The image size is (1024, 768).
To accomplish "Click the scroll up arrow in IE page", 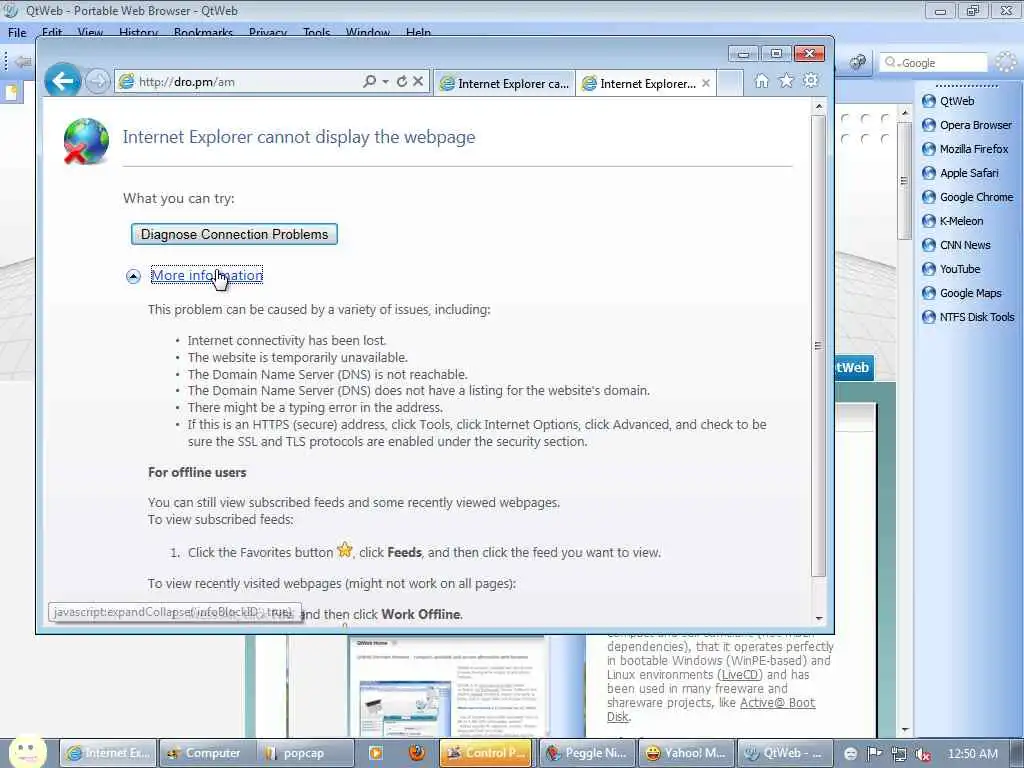I will [818, 106].
